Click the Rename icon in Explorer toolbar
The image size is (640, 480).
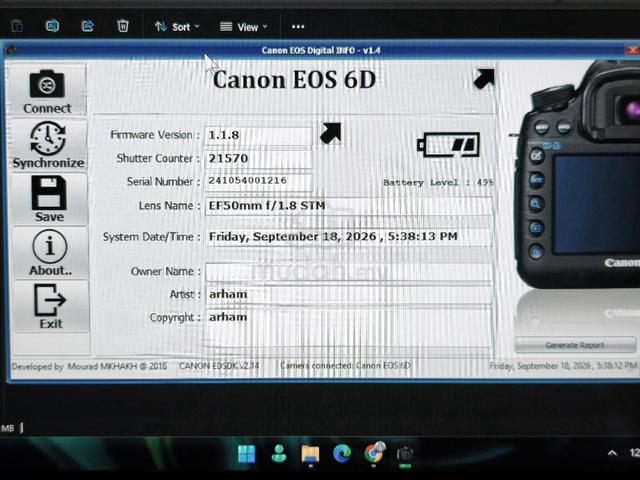pyautogui.click(x=52, y=26)
